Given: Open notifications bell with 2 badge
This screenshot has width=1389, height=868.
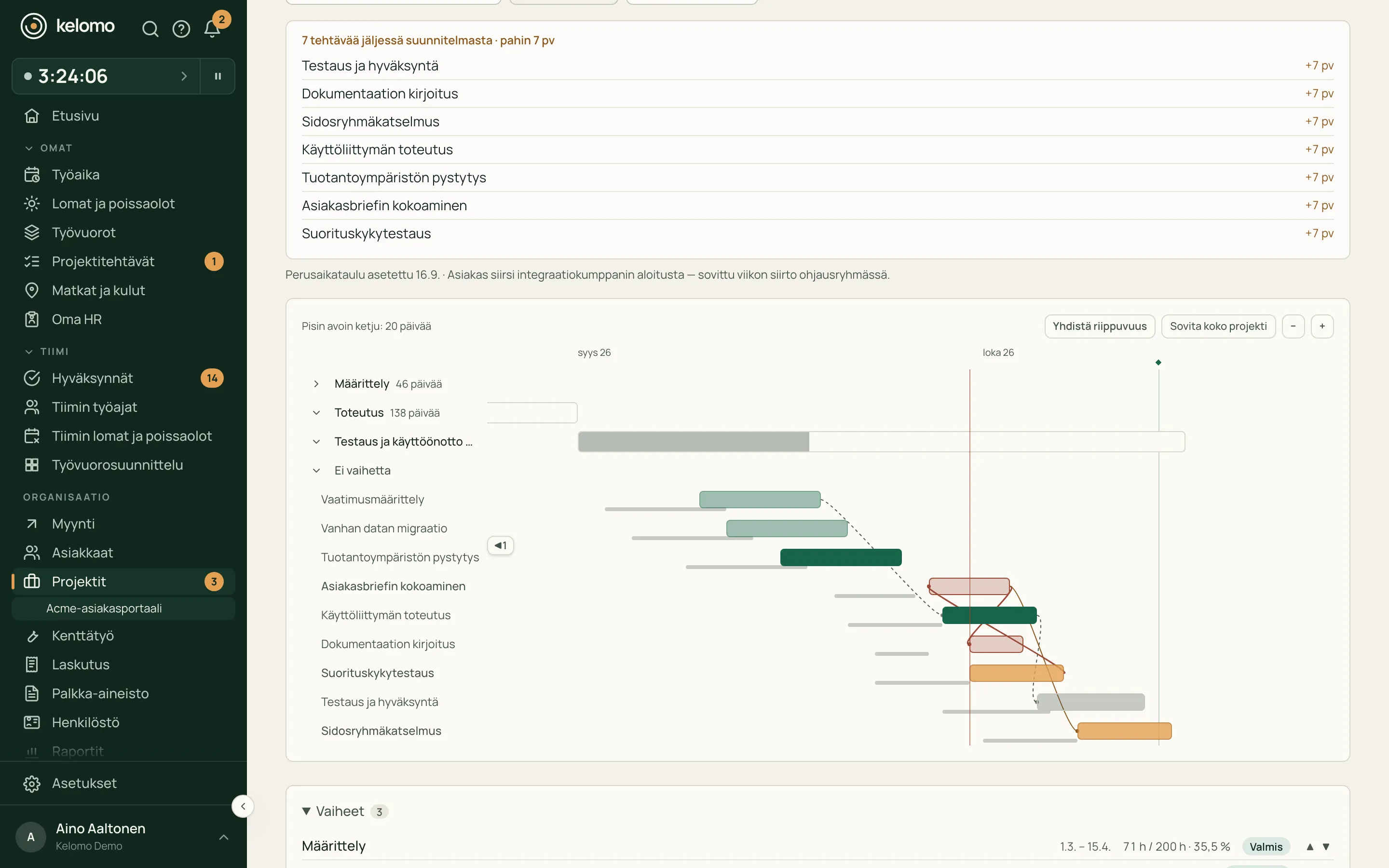Looking at the screenshot, I should (212, 29).
